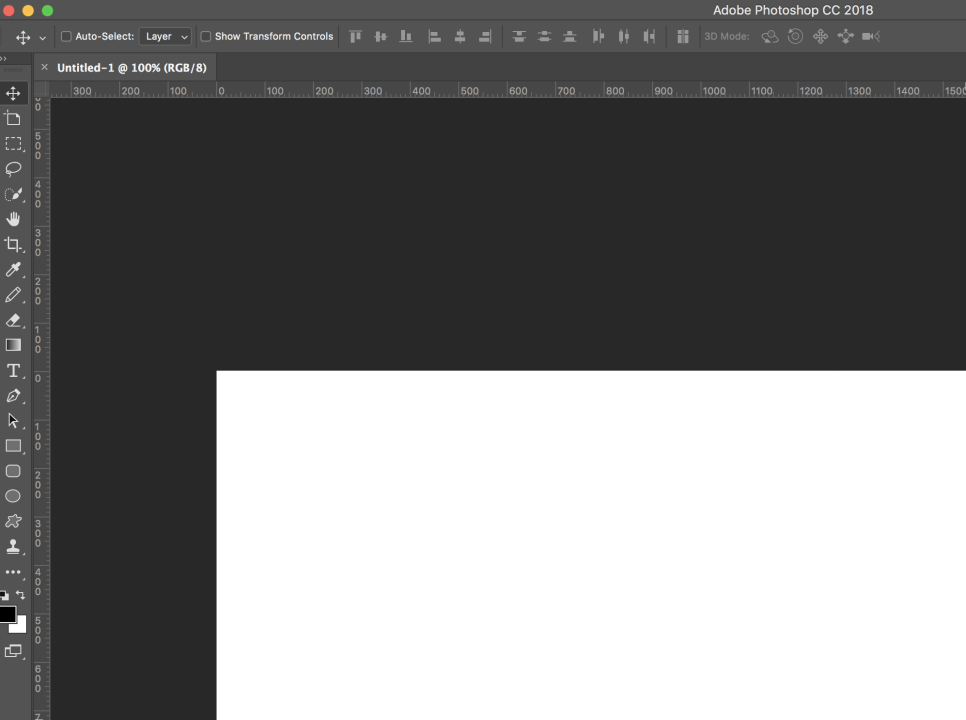Open Edit Toolbar three-dots menu

point(13,572)
